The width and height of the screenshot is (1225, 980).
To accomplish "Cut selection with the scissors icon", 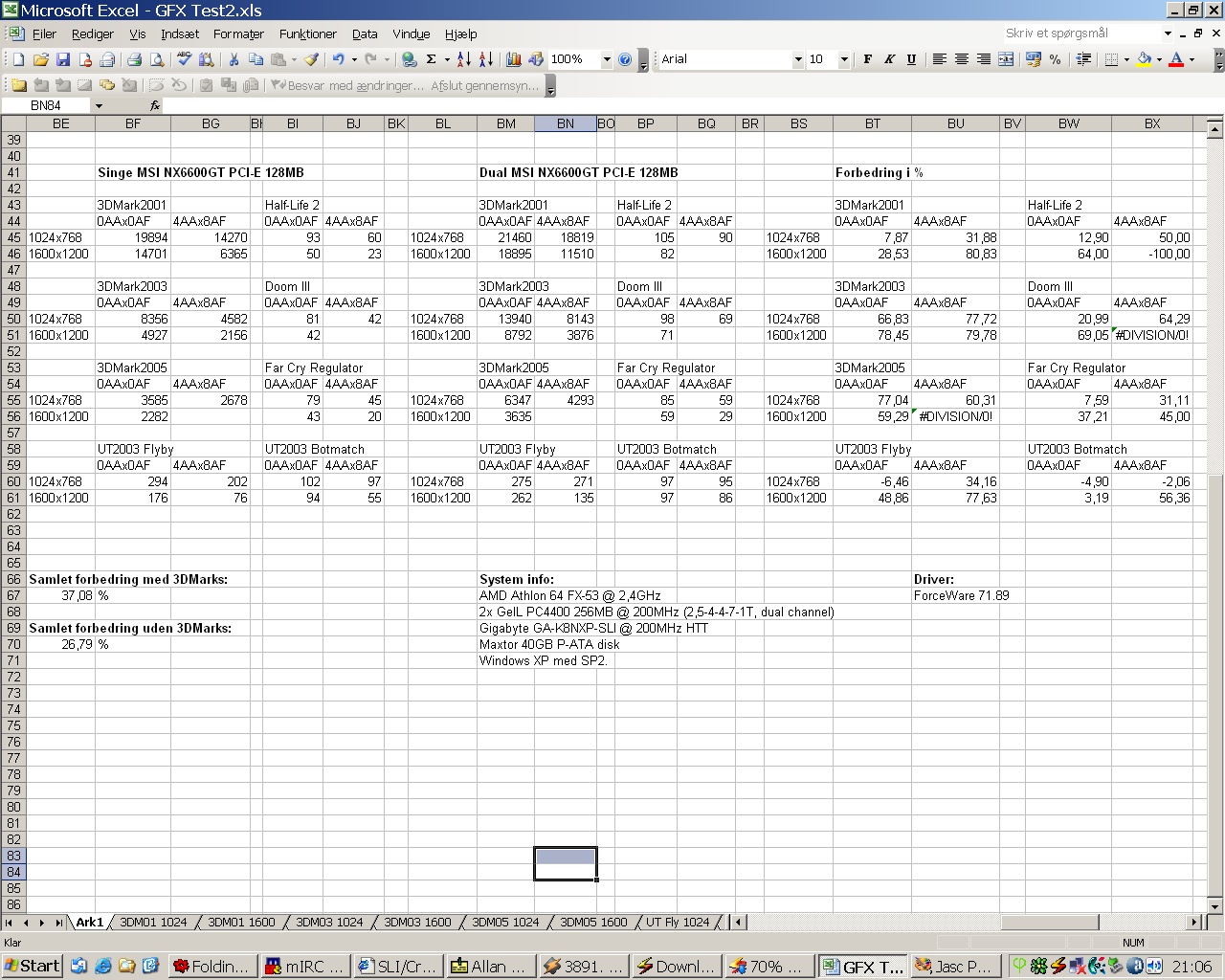I will [234, 59].
